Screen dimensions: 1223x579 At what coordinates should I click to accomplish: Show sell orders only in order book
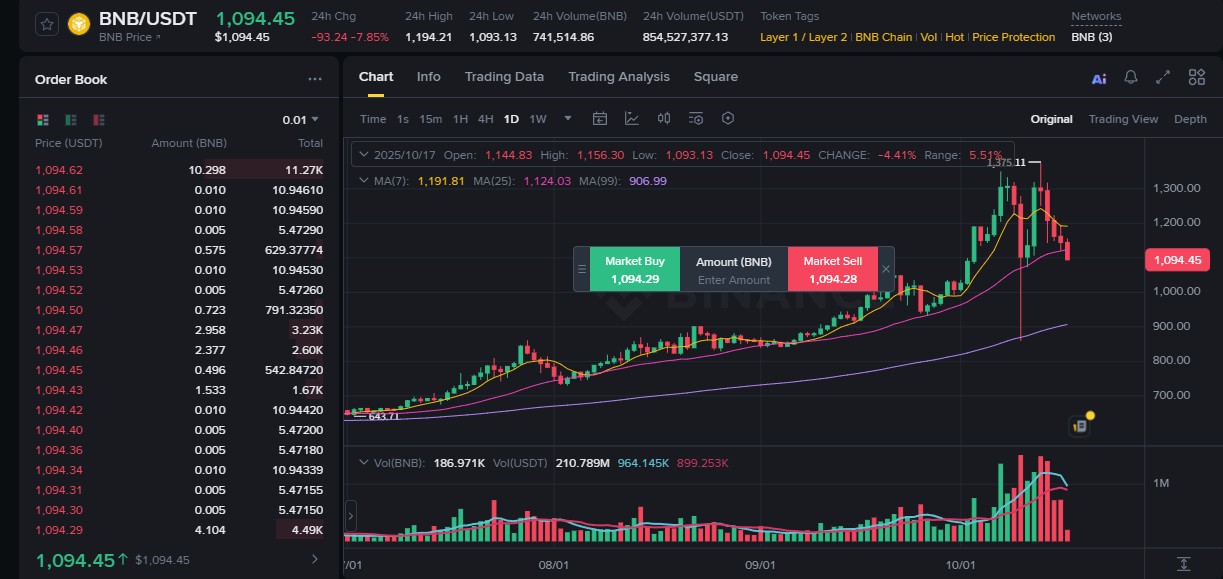pos(98,120)
